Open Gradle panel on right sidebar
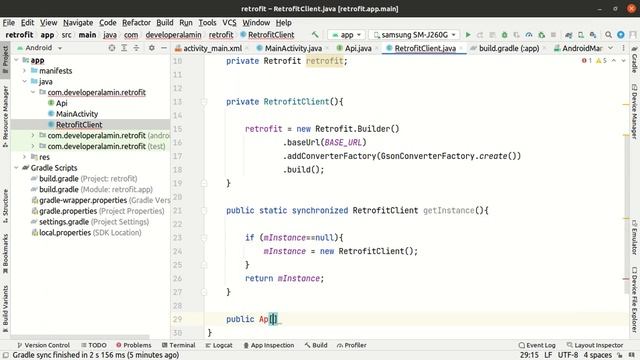640x360 pixels. (x=634, y=59)
